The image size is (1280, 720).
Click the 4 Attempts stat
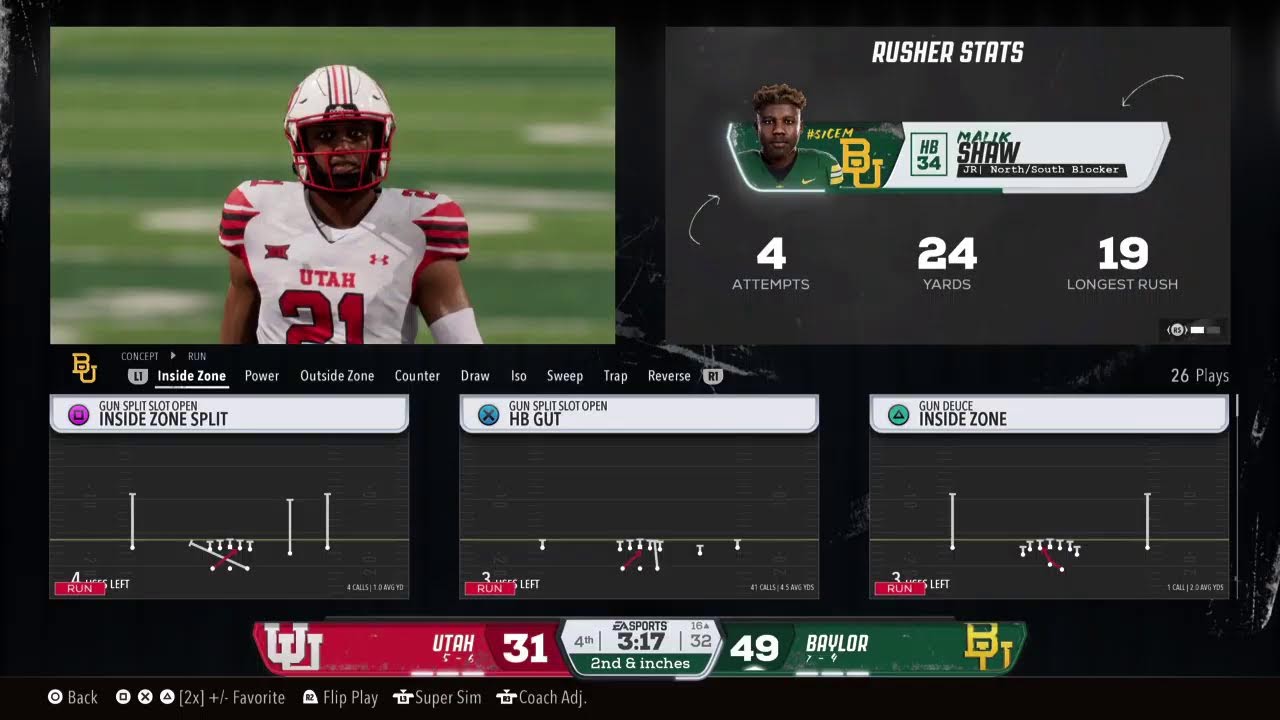tap(770, 264)
